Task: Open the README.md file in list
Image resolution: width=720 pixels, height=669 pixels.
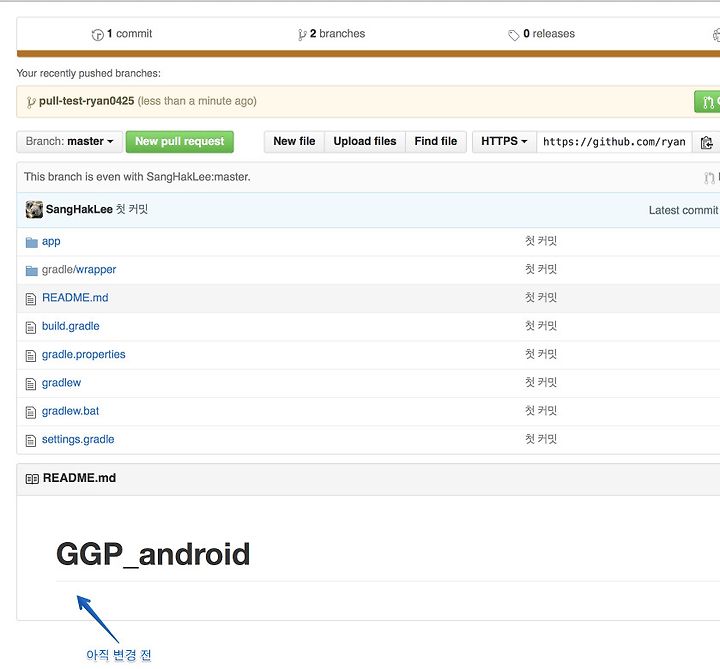Action: 75,298
